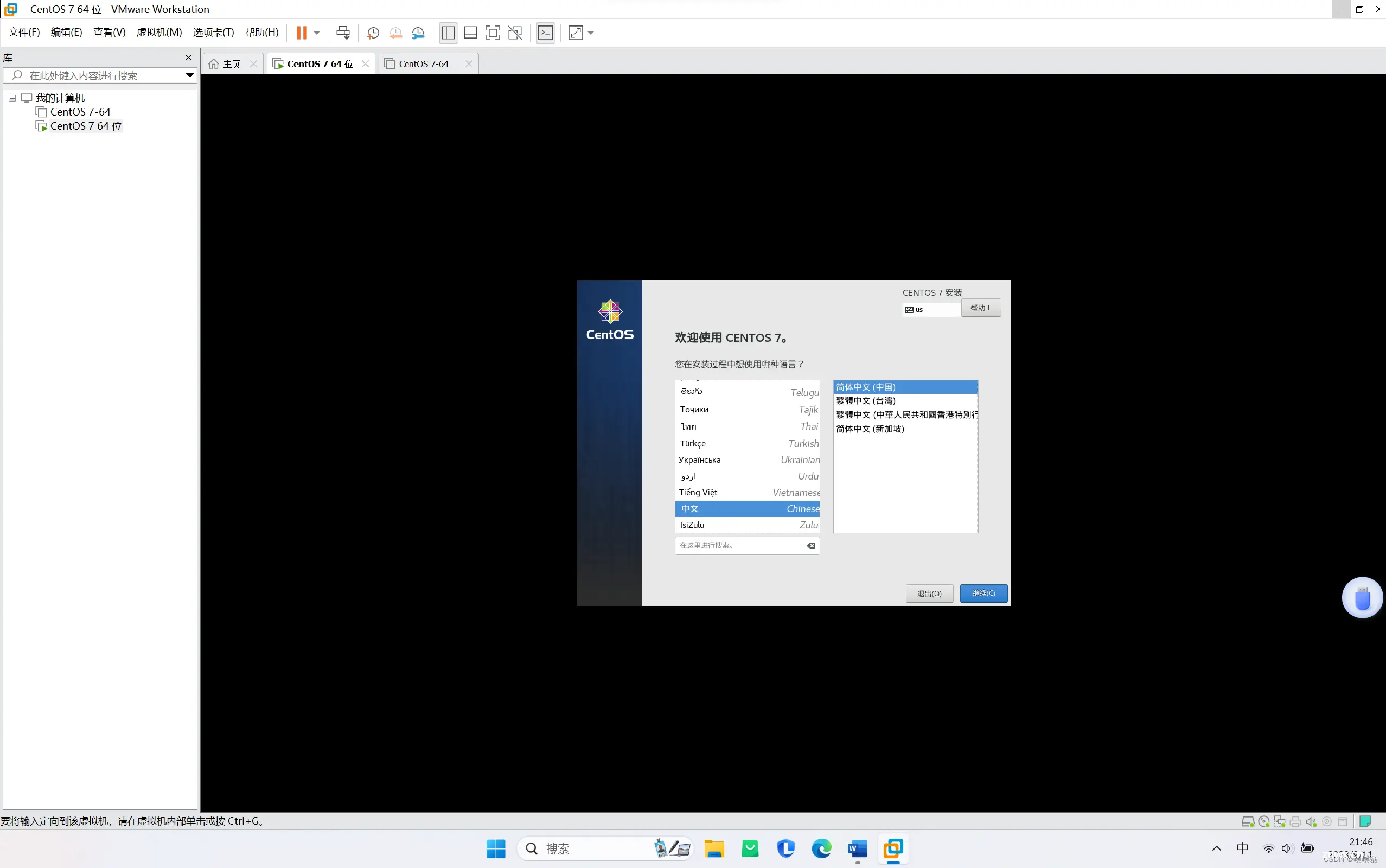Screen dimensions: 1386x868
Task: Select Telugu in the language list
Action: (747, 392)
